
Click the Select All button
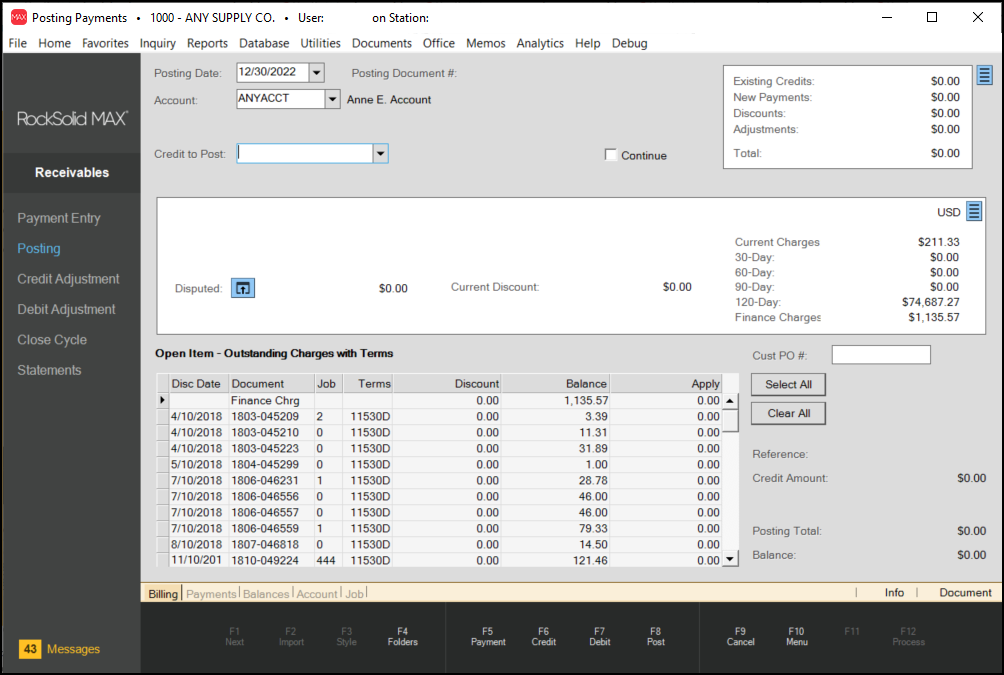click(788, 384)
